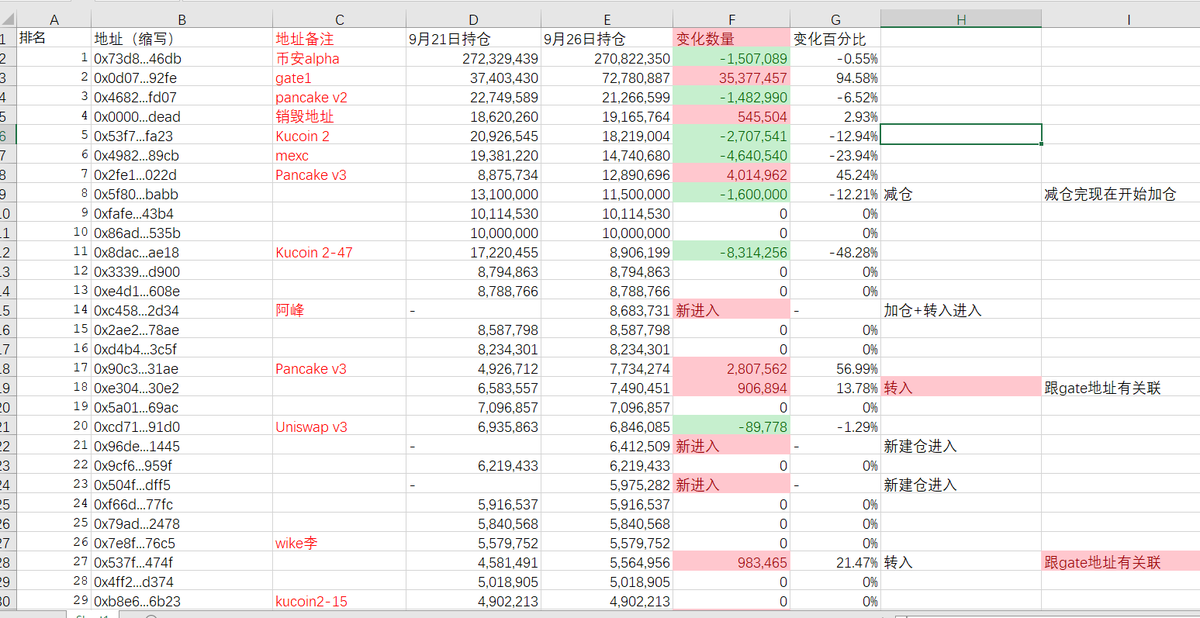Image resolution: width=1200 pixels, height=618 pixels.
Task: Click the pink '变化数量' header cell
Action: 732,38
